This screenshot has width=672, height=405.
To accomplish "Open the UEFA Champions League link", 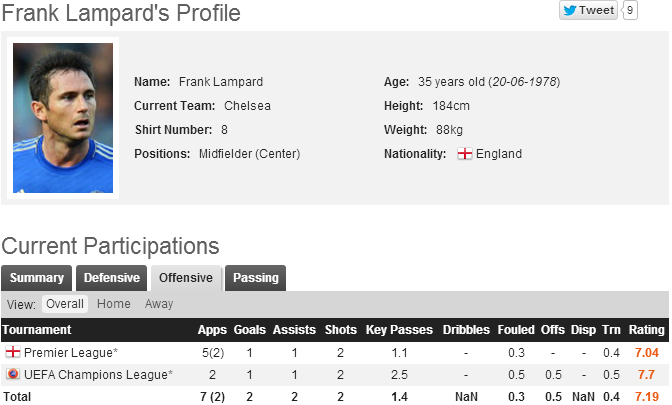I will [98, 374].
